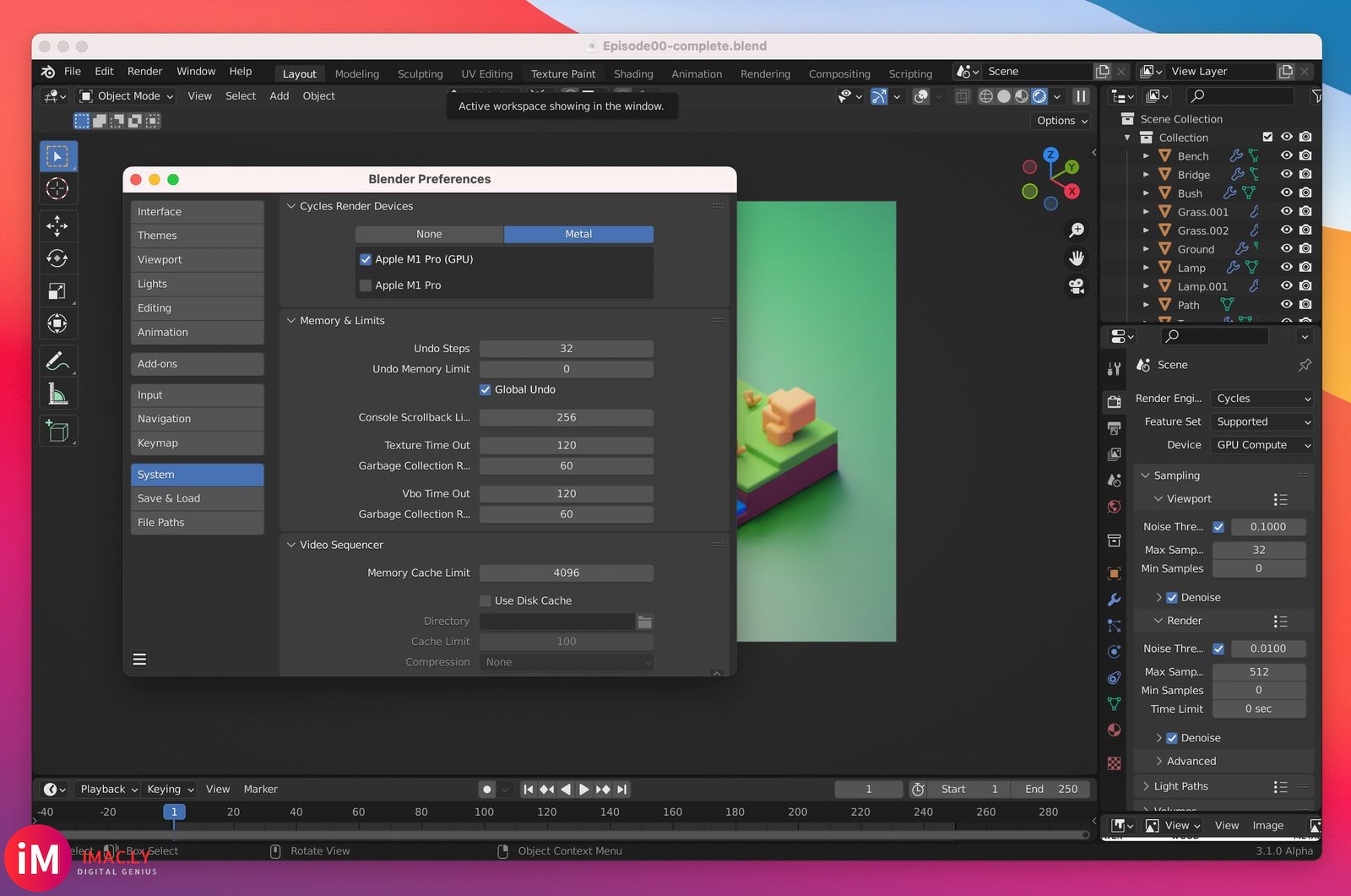Image resolution: width=1351 pixels, height=896 pixels.
Task: Open the viewport Options button
Action: click(1062, 121)
